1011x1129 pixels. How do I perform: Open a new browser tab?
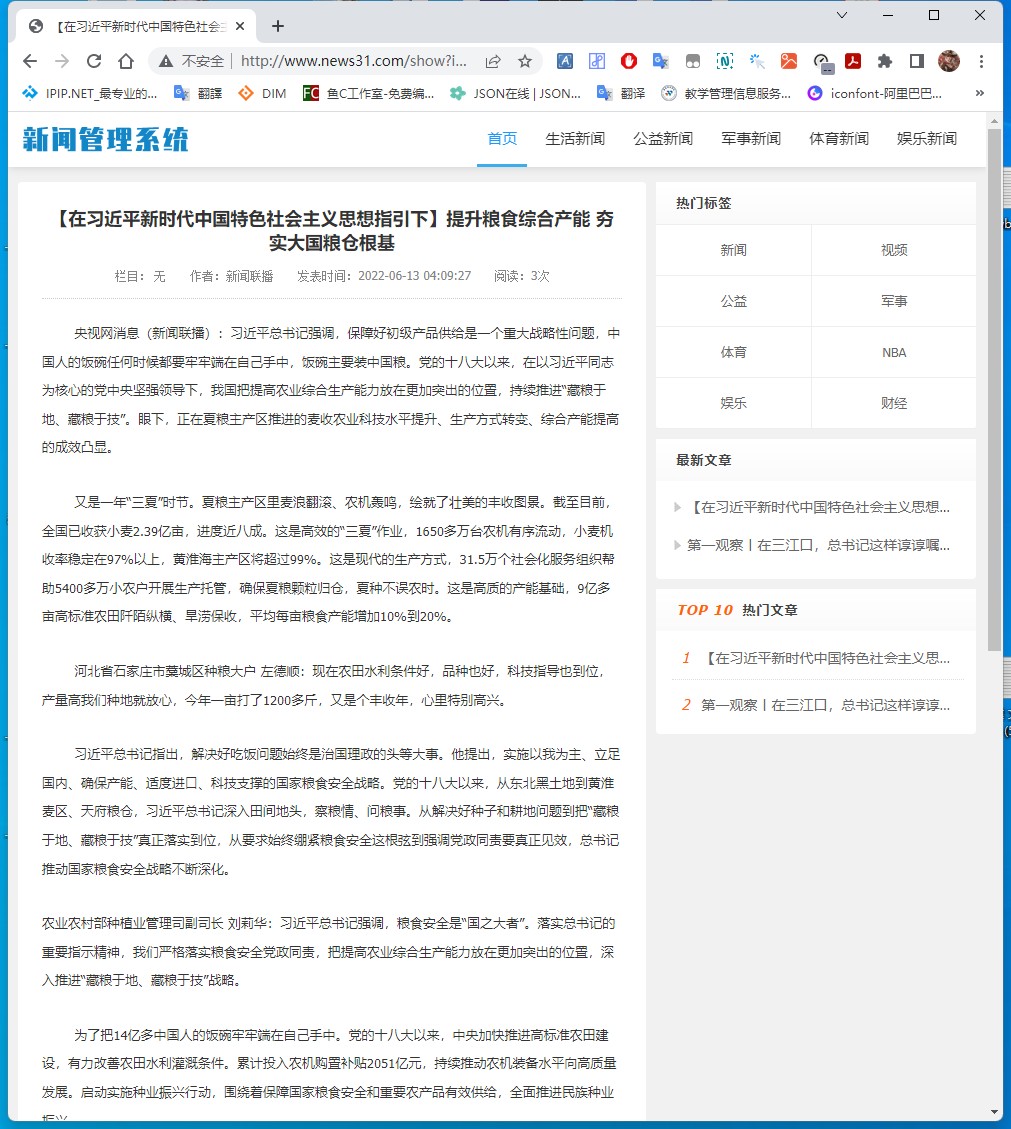278,26
